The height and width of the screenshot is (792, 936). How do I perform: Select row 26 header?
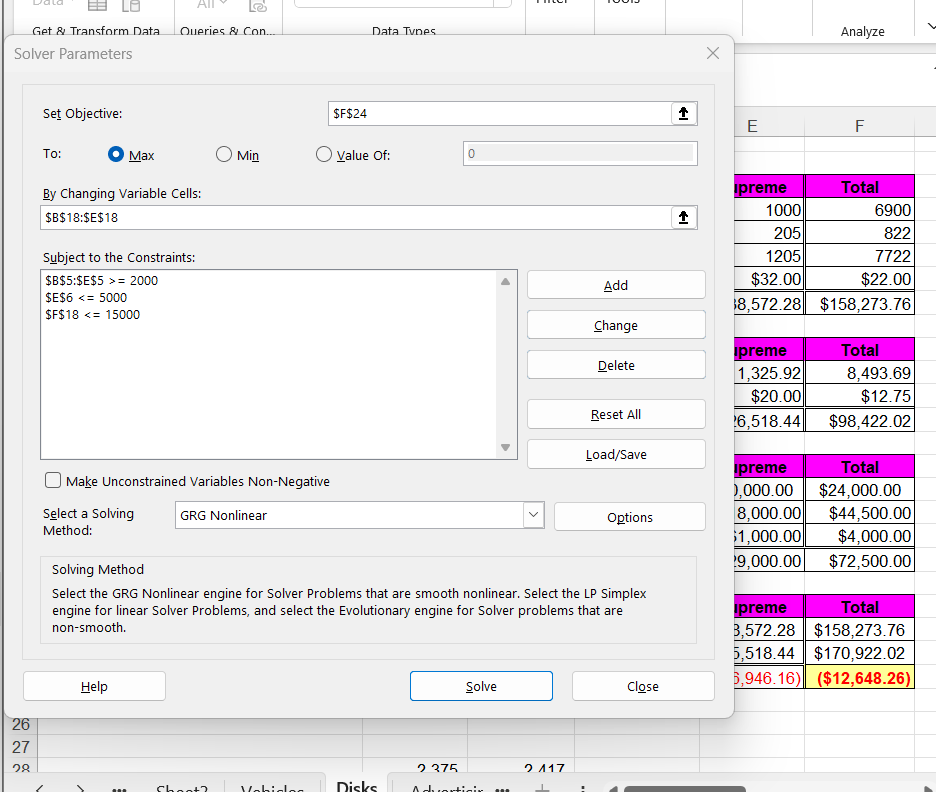coord(21,724)
